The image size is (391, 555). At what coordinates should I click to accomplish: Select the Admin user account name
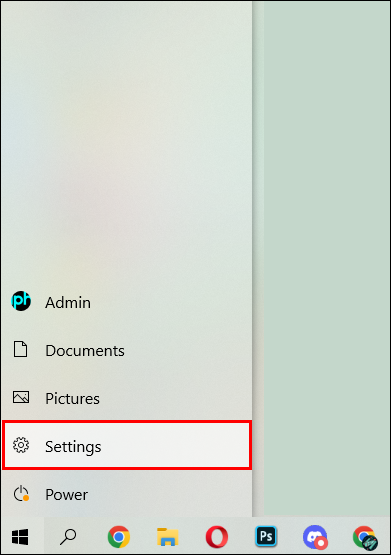tap(68, 303)
